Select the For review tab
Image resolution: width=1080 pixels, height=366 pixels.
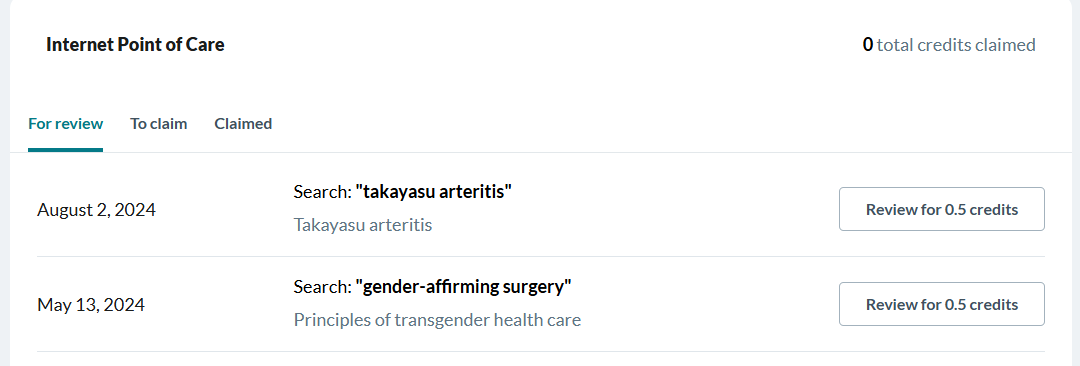point(65,124)
